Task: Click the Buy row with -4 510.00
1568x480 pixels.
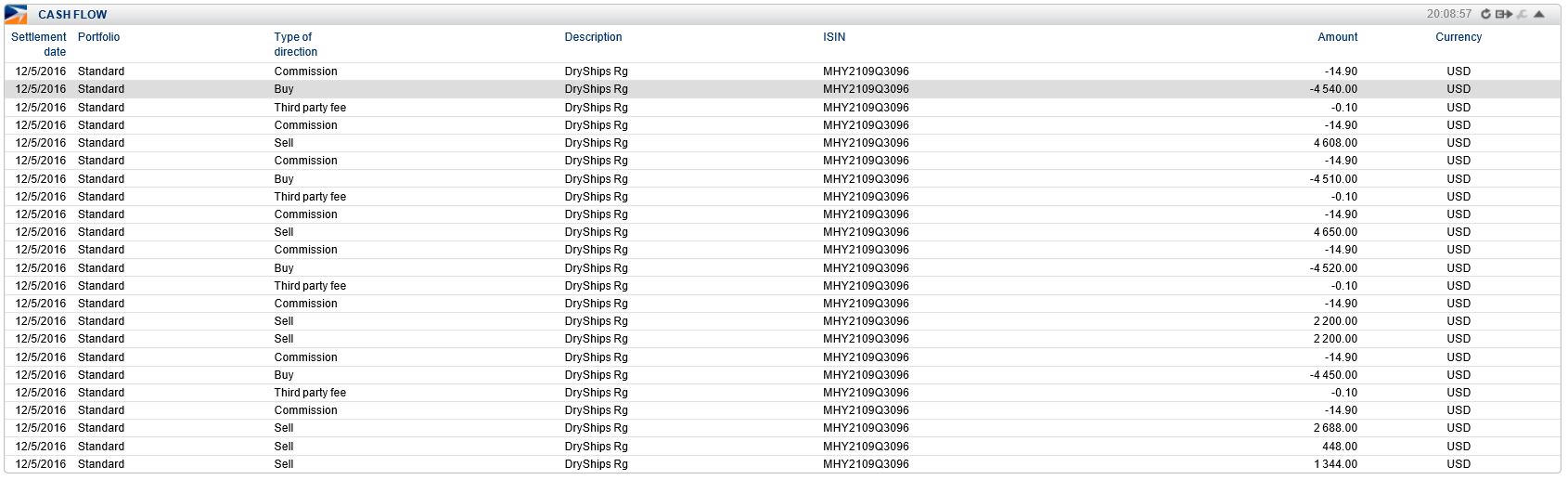Action: (1333, 179)
